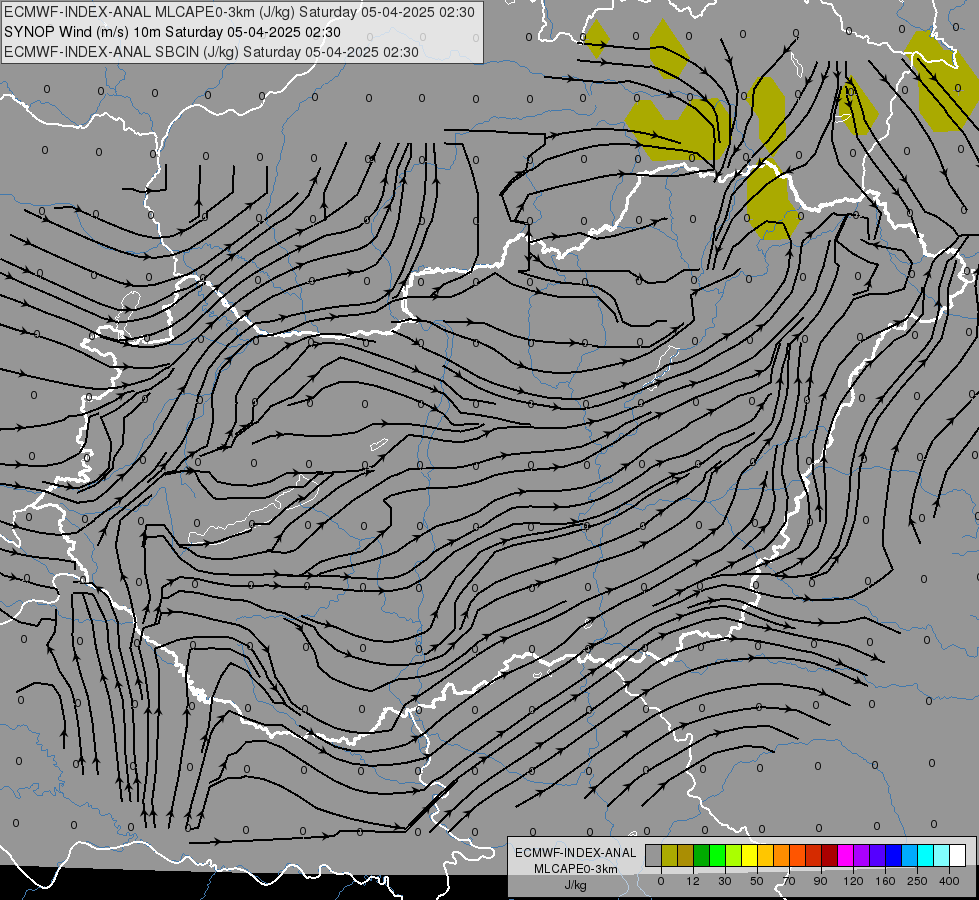The height and width of the screenshot is (900, 979).
Task: Click the amber swatch right of 50
Action: pos(765,855)
